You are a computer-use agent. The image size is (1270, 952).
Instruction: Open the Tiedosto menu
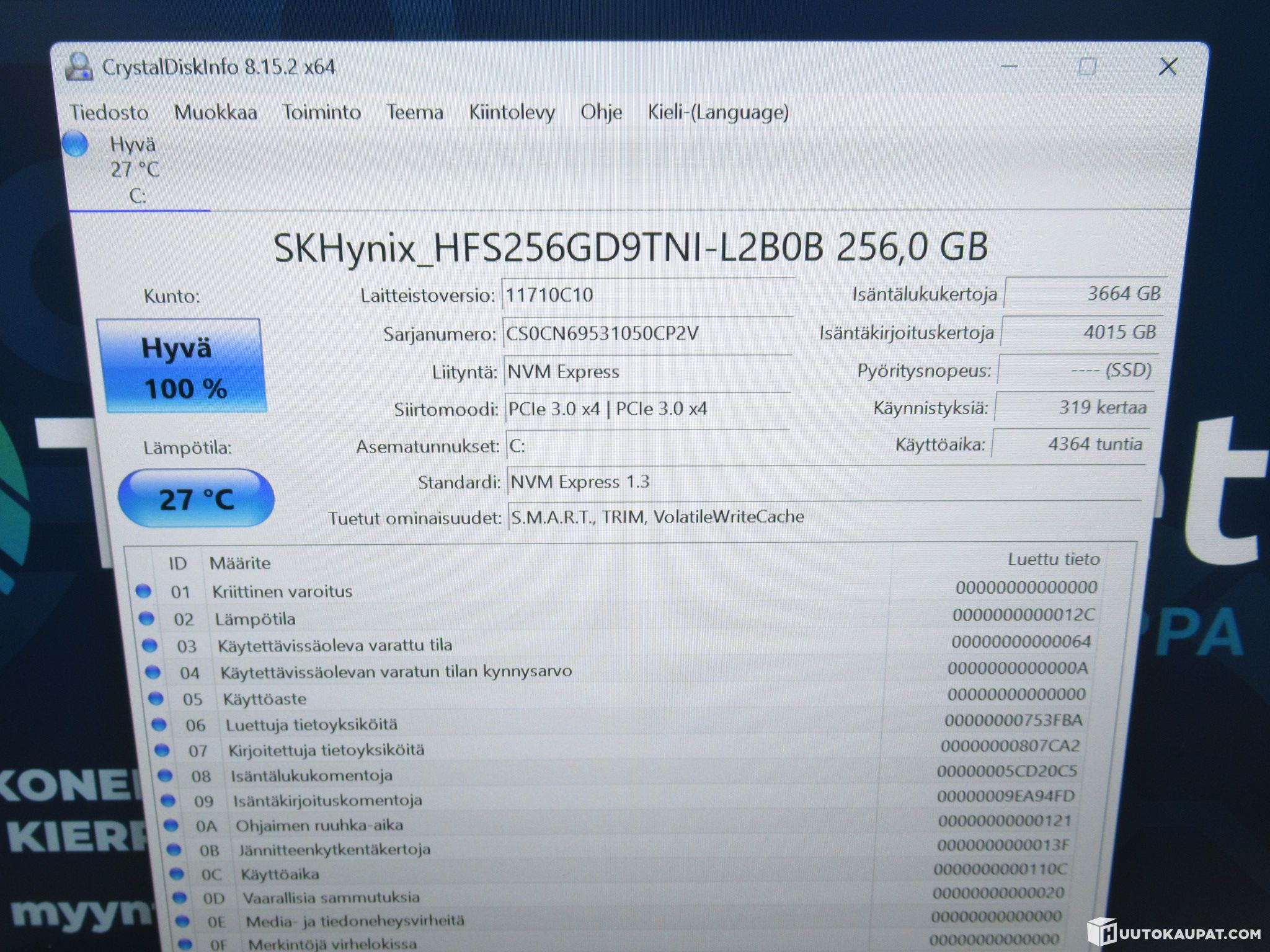coord(109,112)
